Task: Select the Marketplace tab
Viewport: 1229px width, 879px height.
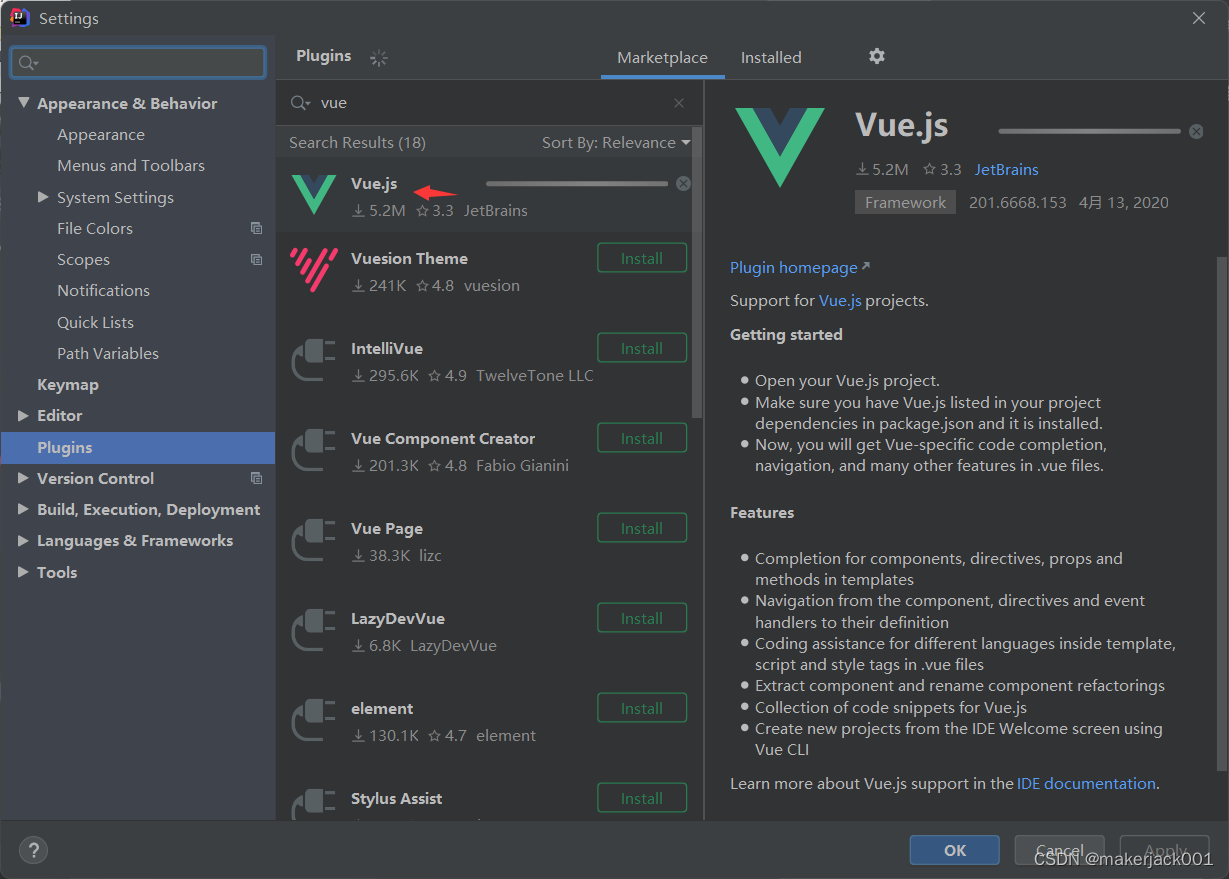Action: (x=662, y=57)
